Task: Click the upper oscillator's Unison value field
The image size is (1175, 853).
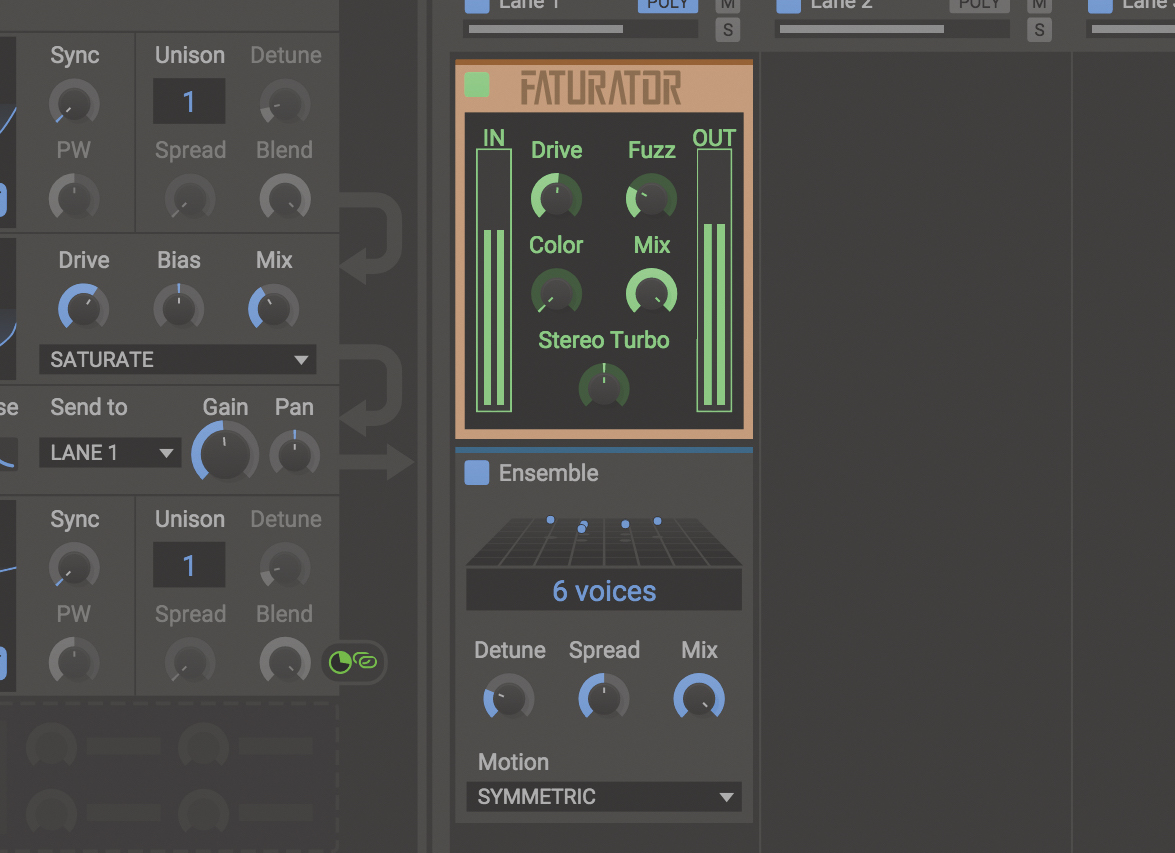Action: pyautogui.click(x=189, y=101)
